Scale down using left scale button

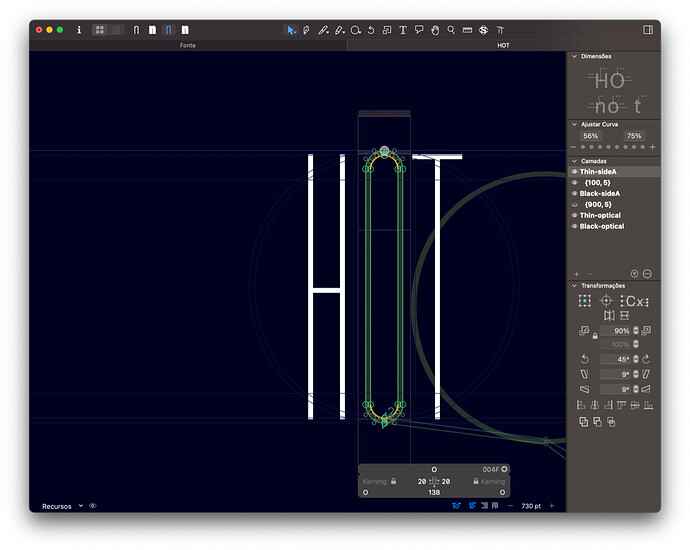coord(584,331)
